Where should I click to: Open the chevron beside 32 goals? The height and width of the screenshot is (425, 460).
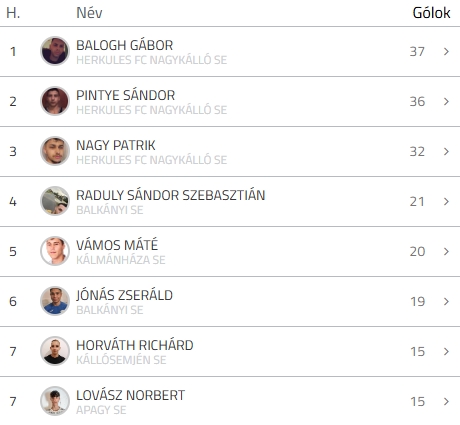pyautogui.click(x=446, y=151)
